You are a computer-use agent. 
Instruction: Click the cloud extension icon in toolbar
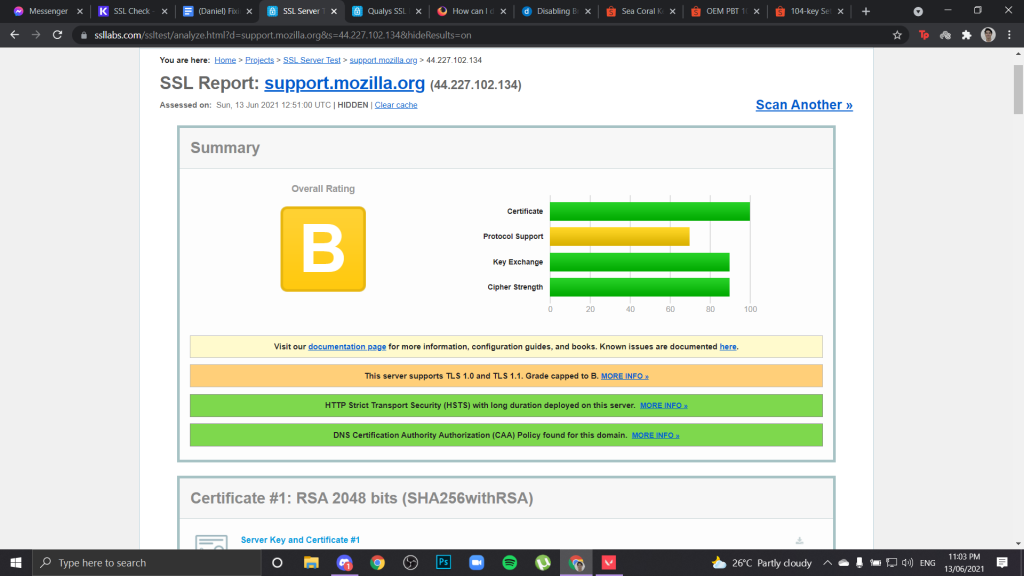point(945,35)
